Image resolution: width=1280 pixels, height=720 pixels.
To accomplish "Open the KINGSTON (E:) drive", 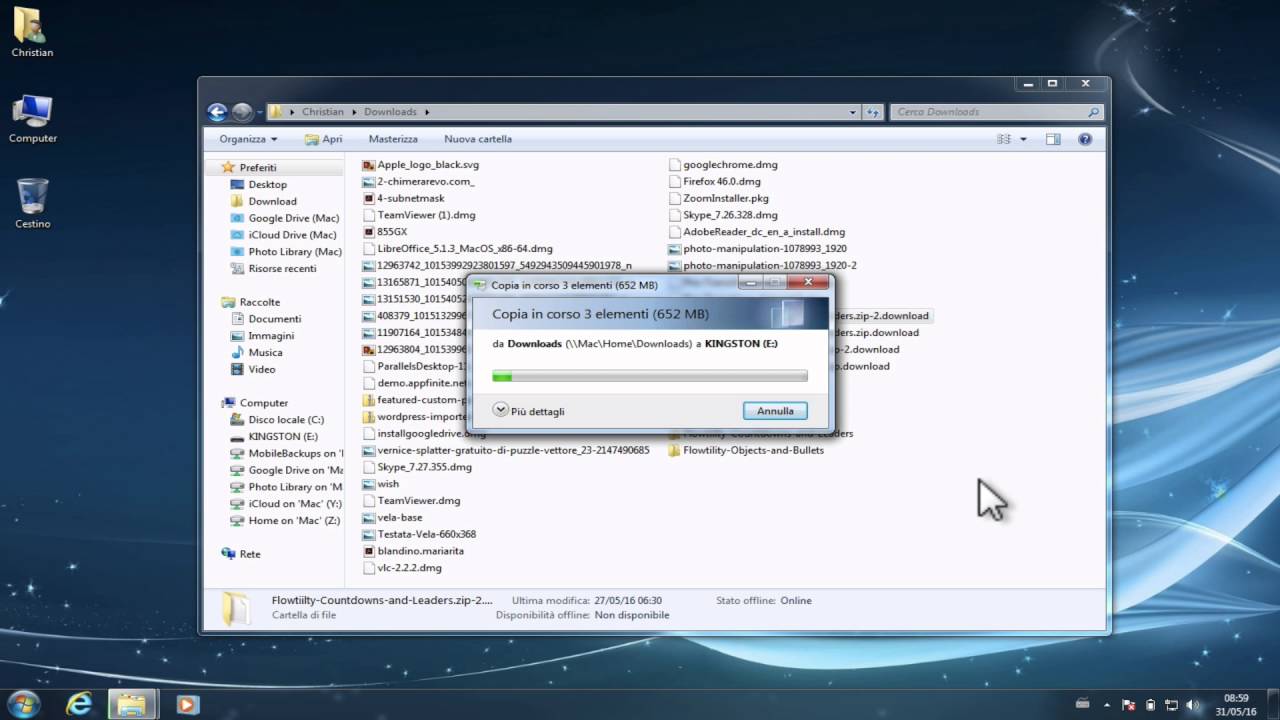I will [x=274, y=437].
